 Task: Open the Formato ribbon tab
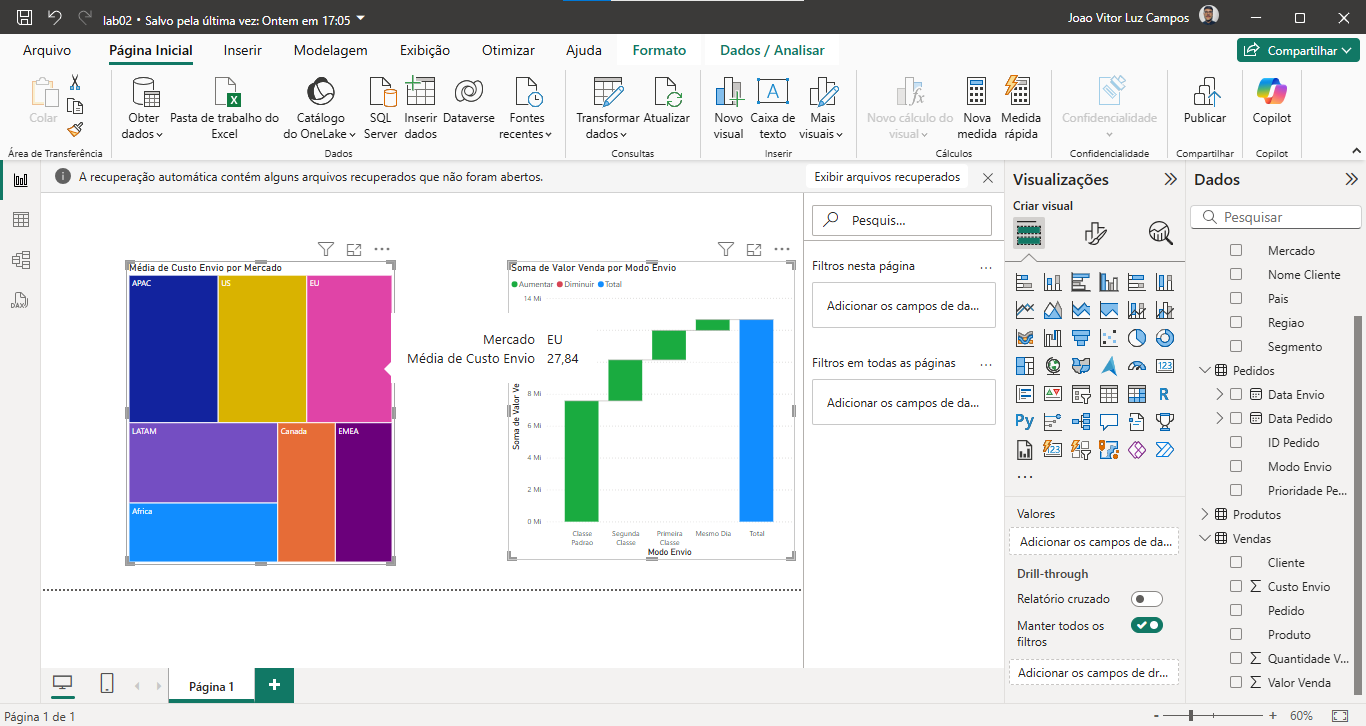pos(659,50)
